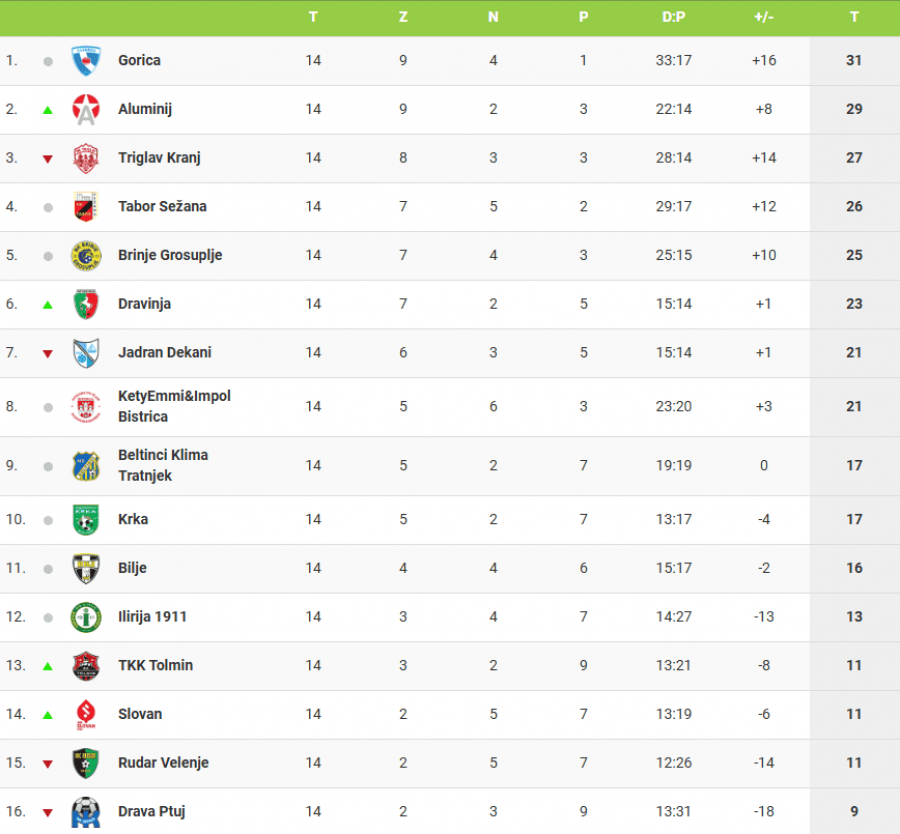Sort table by D:P column header
900x834 pixels.
(x=674, y=17)
